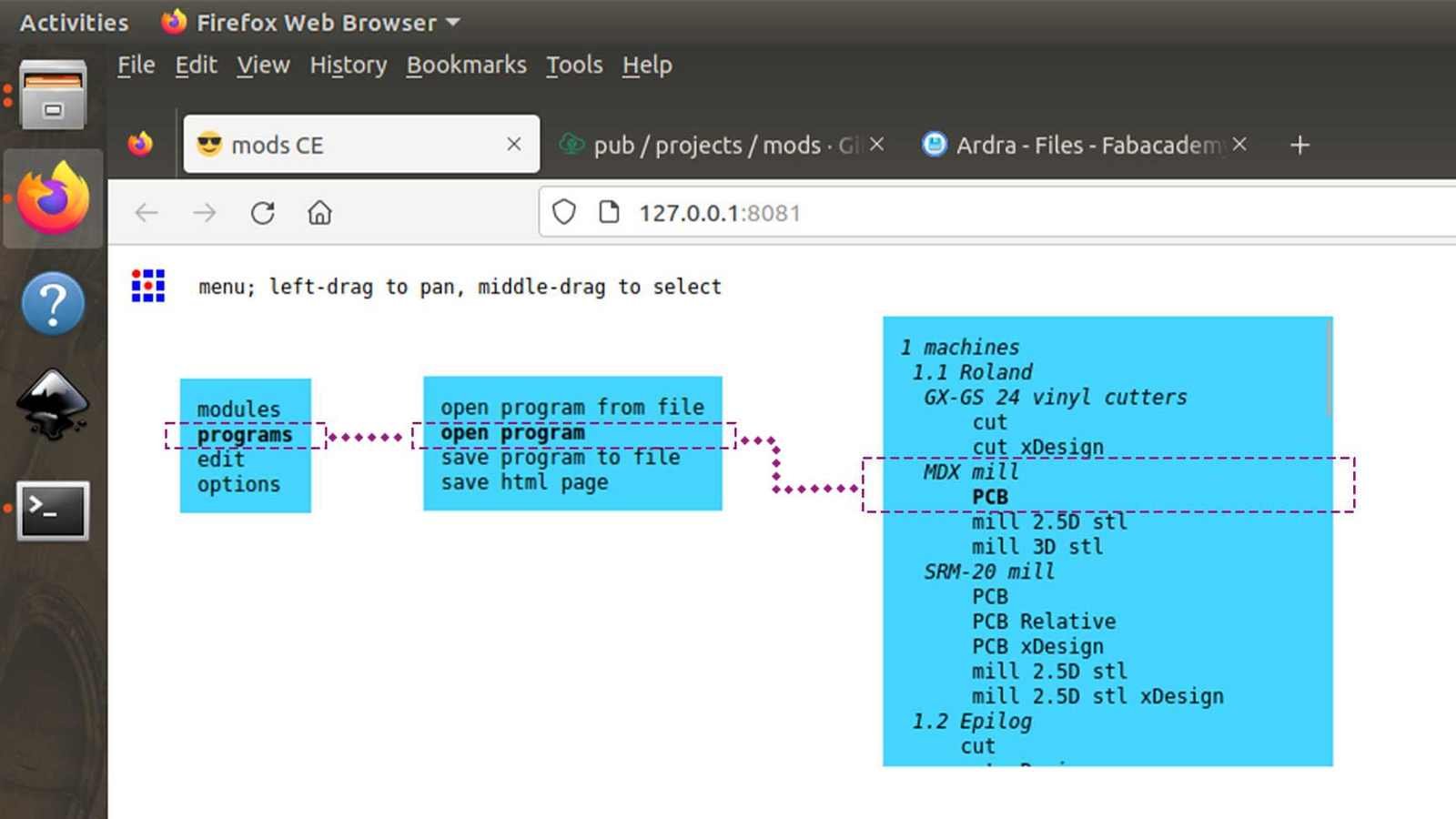Choose 'save program to file'
1456x819 pixels.
click(561, 457)
